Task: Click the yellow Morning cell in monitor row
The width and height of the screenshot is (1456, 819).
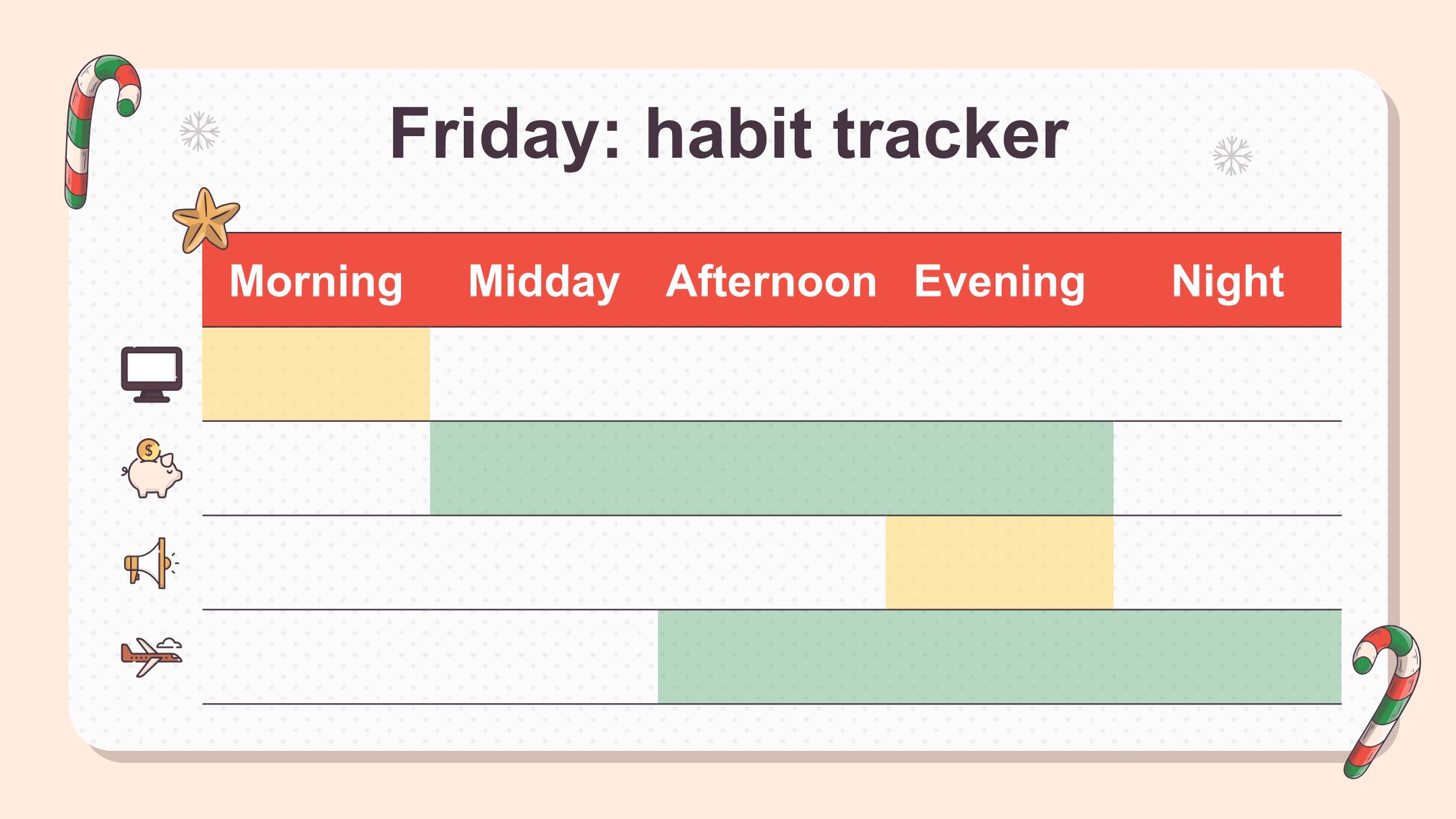Action: (x=316, y=374)
